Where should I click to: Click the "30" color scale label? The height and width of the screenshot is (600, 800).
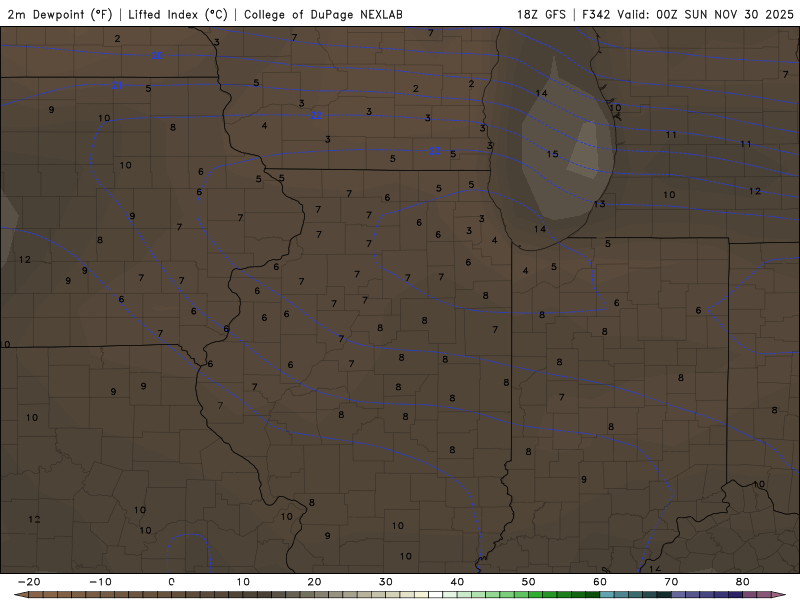(386, 582)
